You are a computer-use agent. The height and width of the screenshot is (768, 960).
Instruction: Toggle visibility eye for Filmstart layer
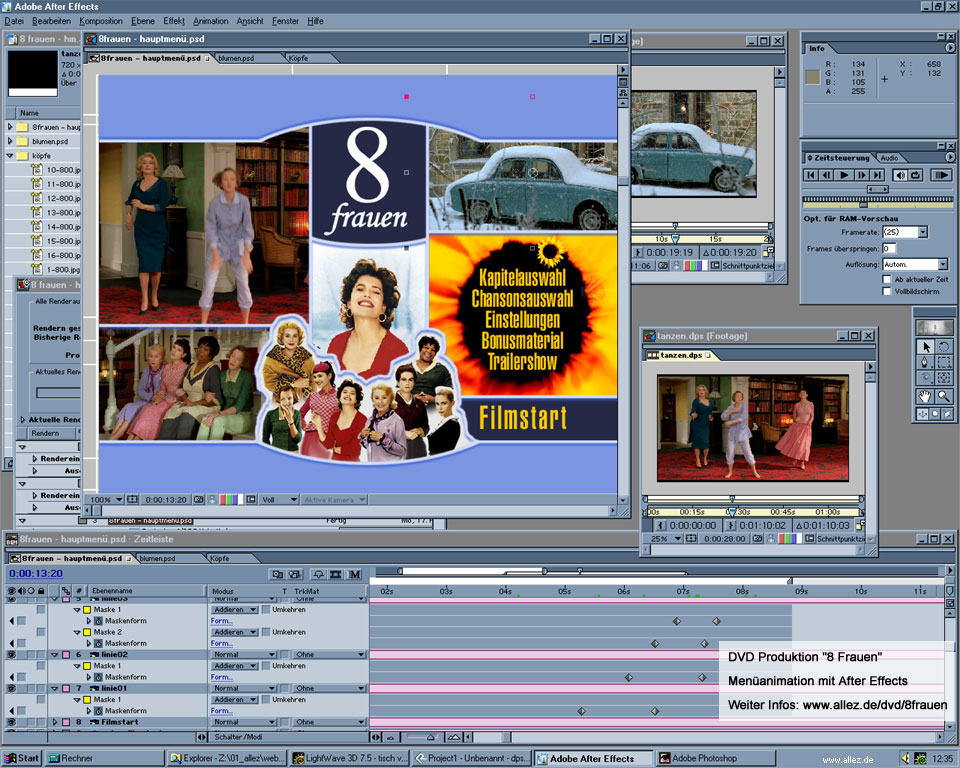pyautogui.click(x=11, y=722)
